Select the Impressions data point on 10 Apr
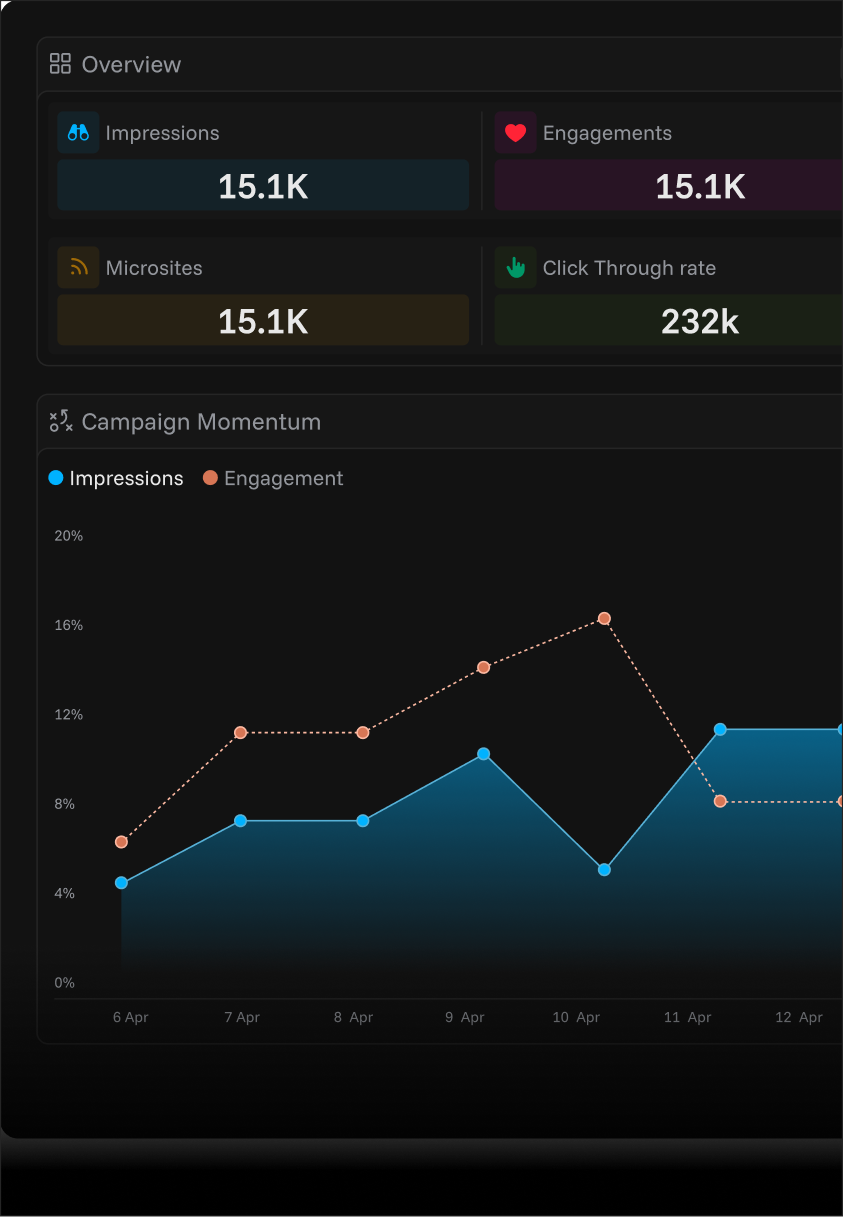The image size is (843, 1217). coord(604,870)
